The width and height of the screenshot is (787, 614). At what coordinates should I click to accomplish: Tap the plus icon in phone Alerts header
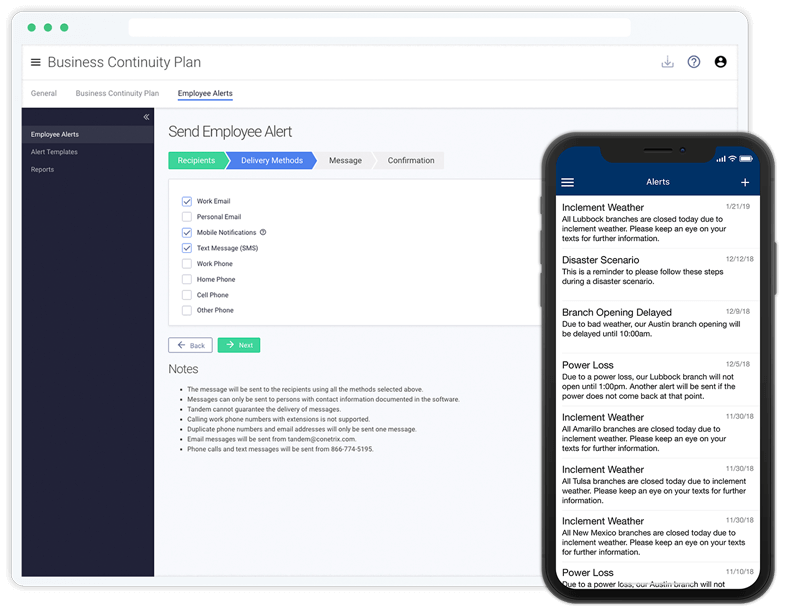(x=745, y=182)
